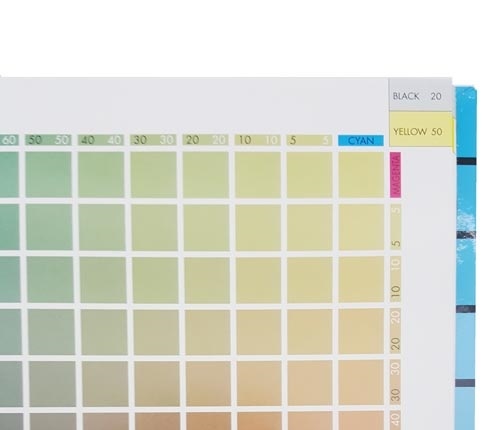Pick swatch cyan 30, magenta 0
Screen dimensions: 500x430
pyautogui.click(x=153, y=175)
